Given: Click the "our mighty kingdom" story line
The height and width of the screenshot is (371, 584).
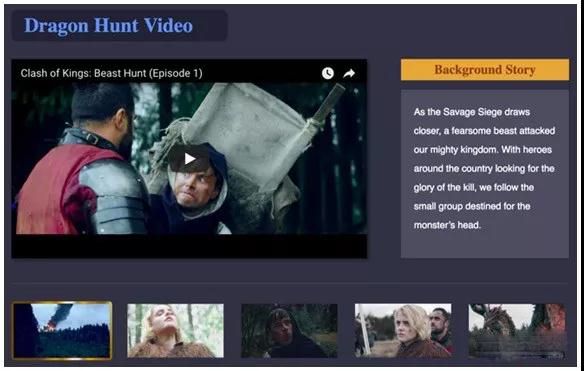Looking at the screenshot, I should pyautogui.click(x=483, y=150).
